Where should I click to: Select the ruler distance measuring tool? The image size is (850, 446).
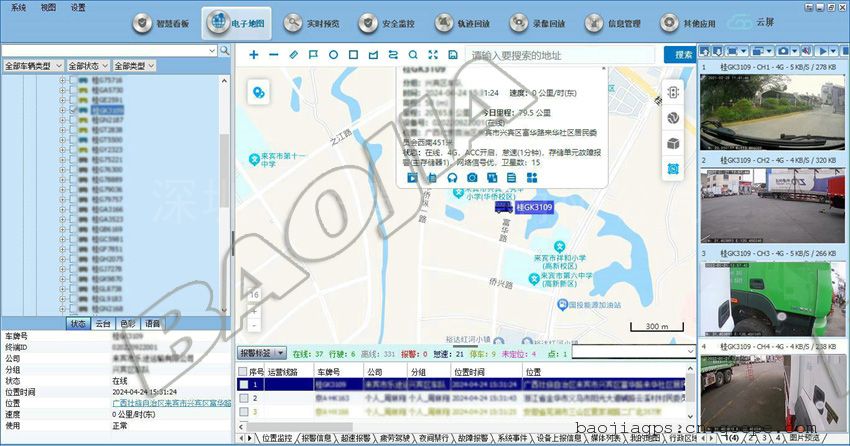pos(293,55)
